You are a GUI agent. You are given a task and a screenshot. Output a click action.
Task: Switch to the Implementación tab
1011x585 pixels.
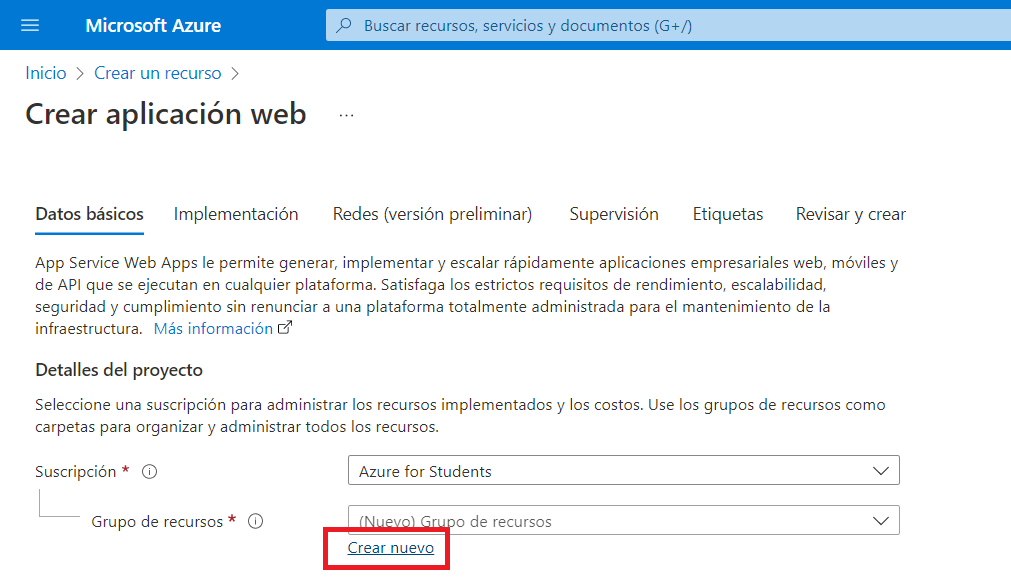[236, 214]
